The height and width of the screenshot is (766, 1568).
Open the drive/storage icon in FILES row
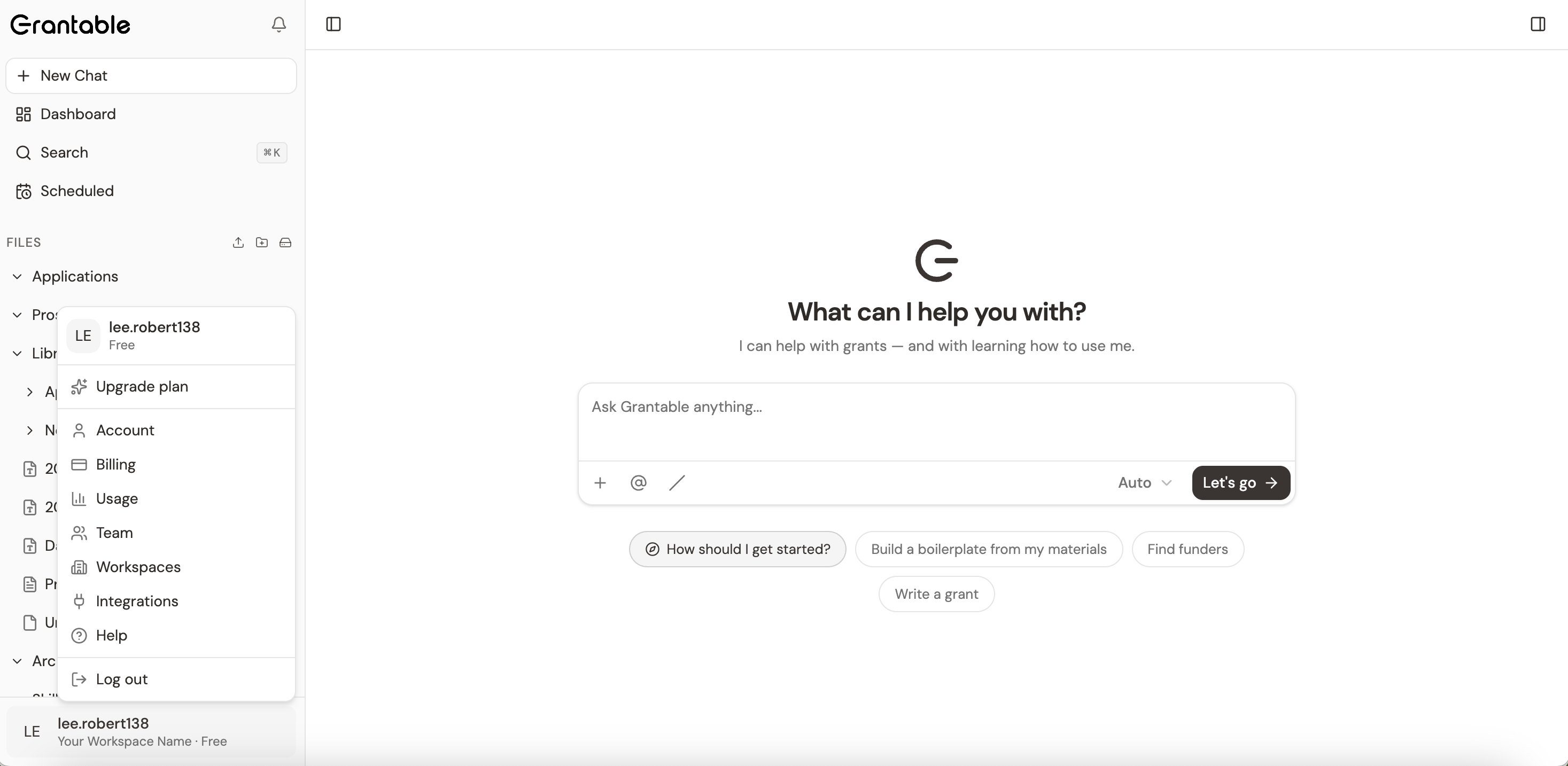click(285, 242)
